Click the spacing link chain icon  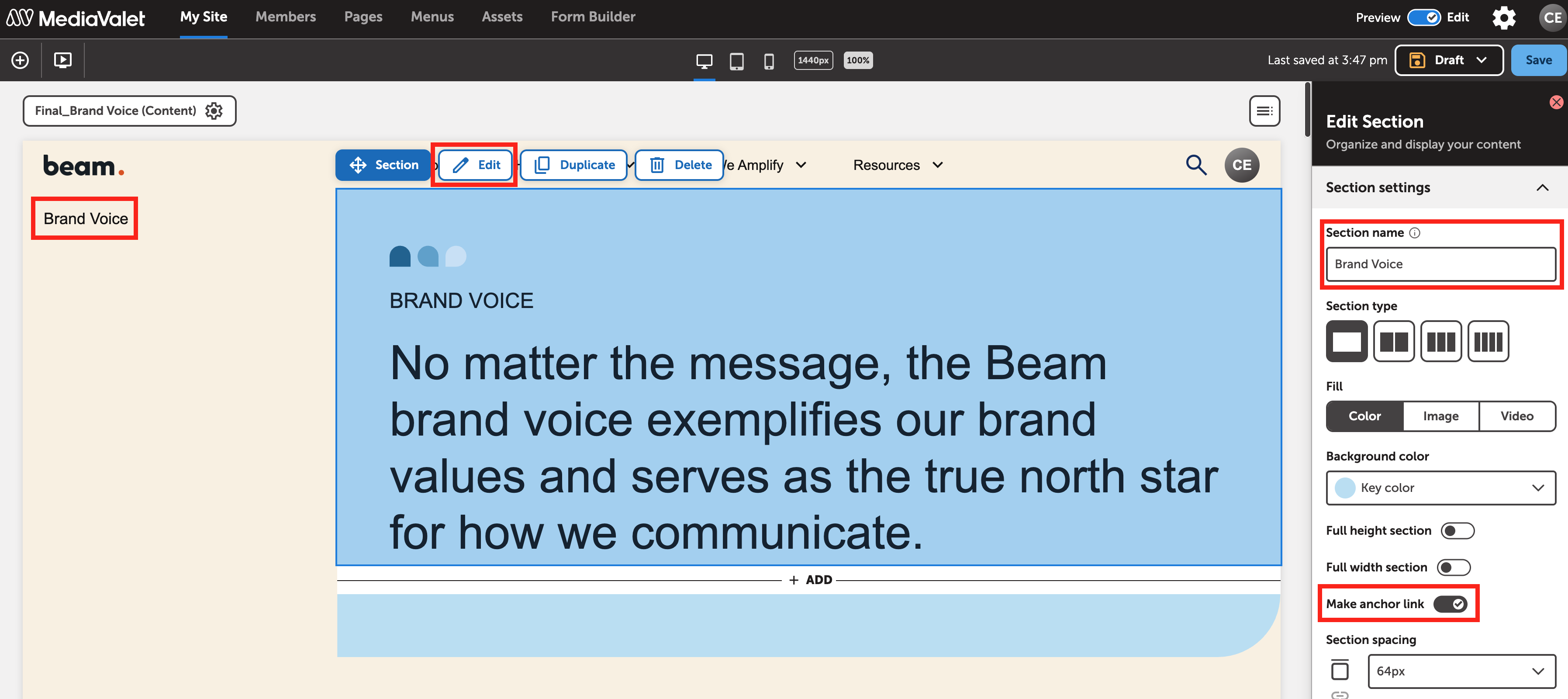coord(1340,694)
